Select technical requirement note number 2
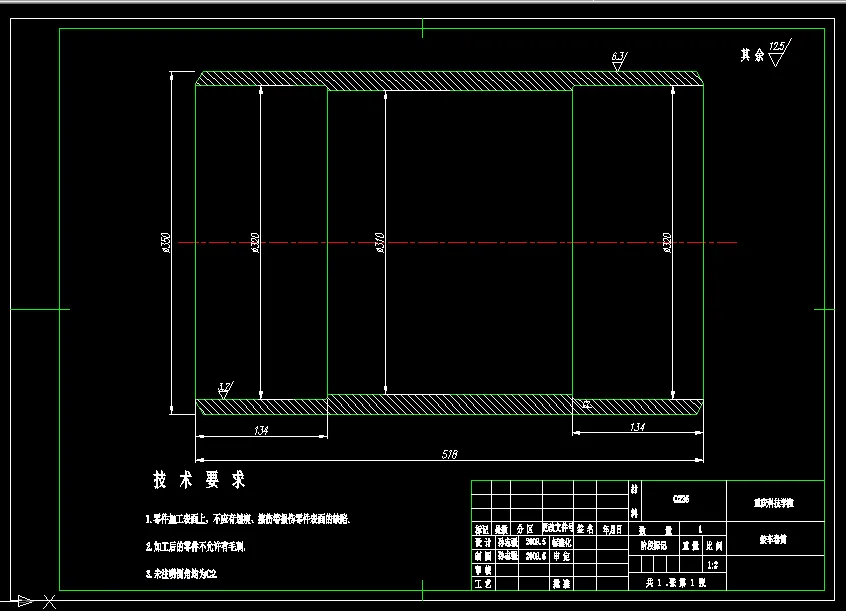 coord(195,547)
